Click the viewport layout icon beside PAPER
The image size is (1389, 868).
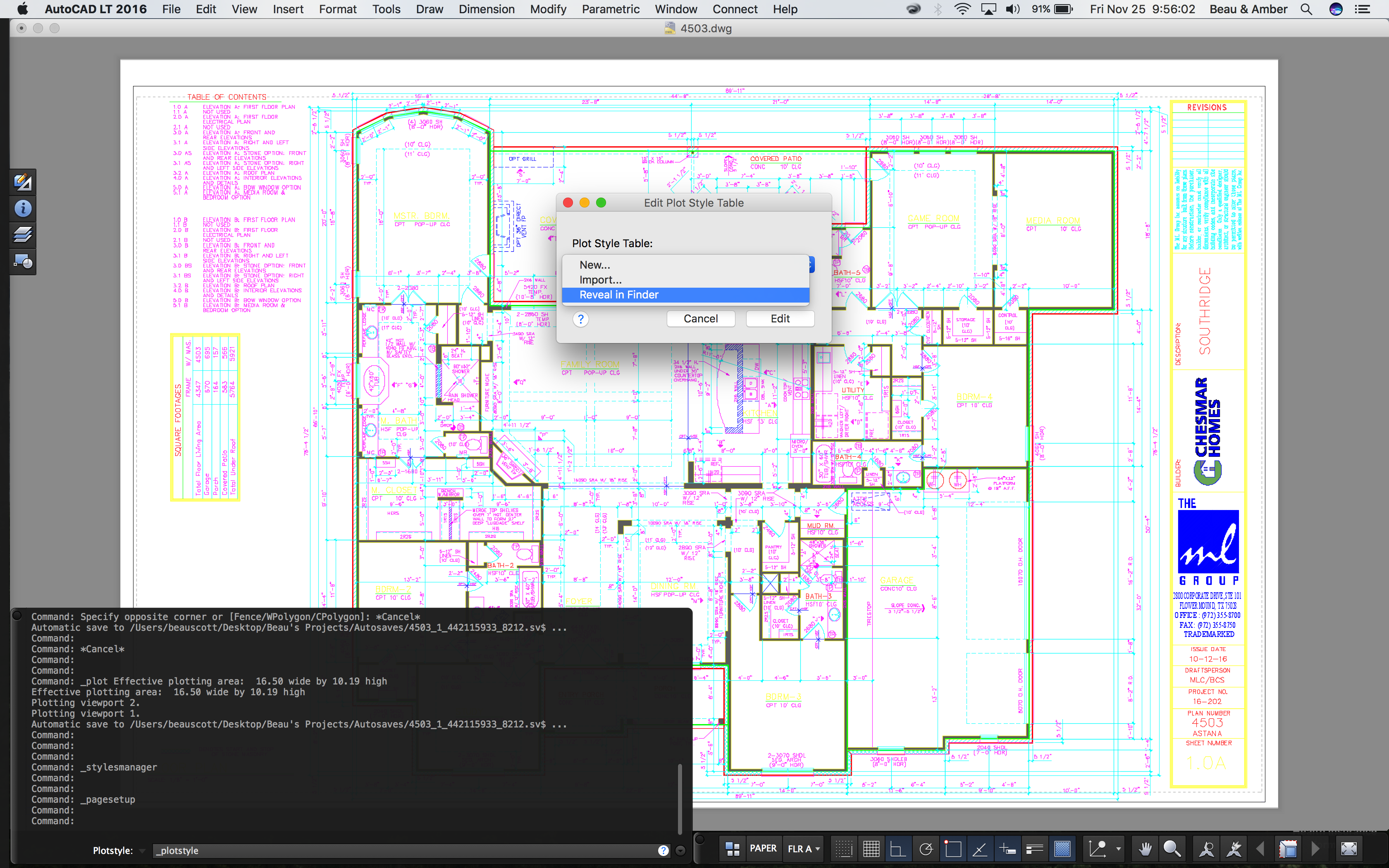coord(733,849)
